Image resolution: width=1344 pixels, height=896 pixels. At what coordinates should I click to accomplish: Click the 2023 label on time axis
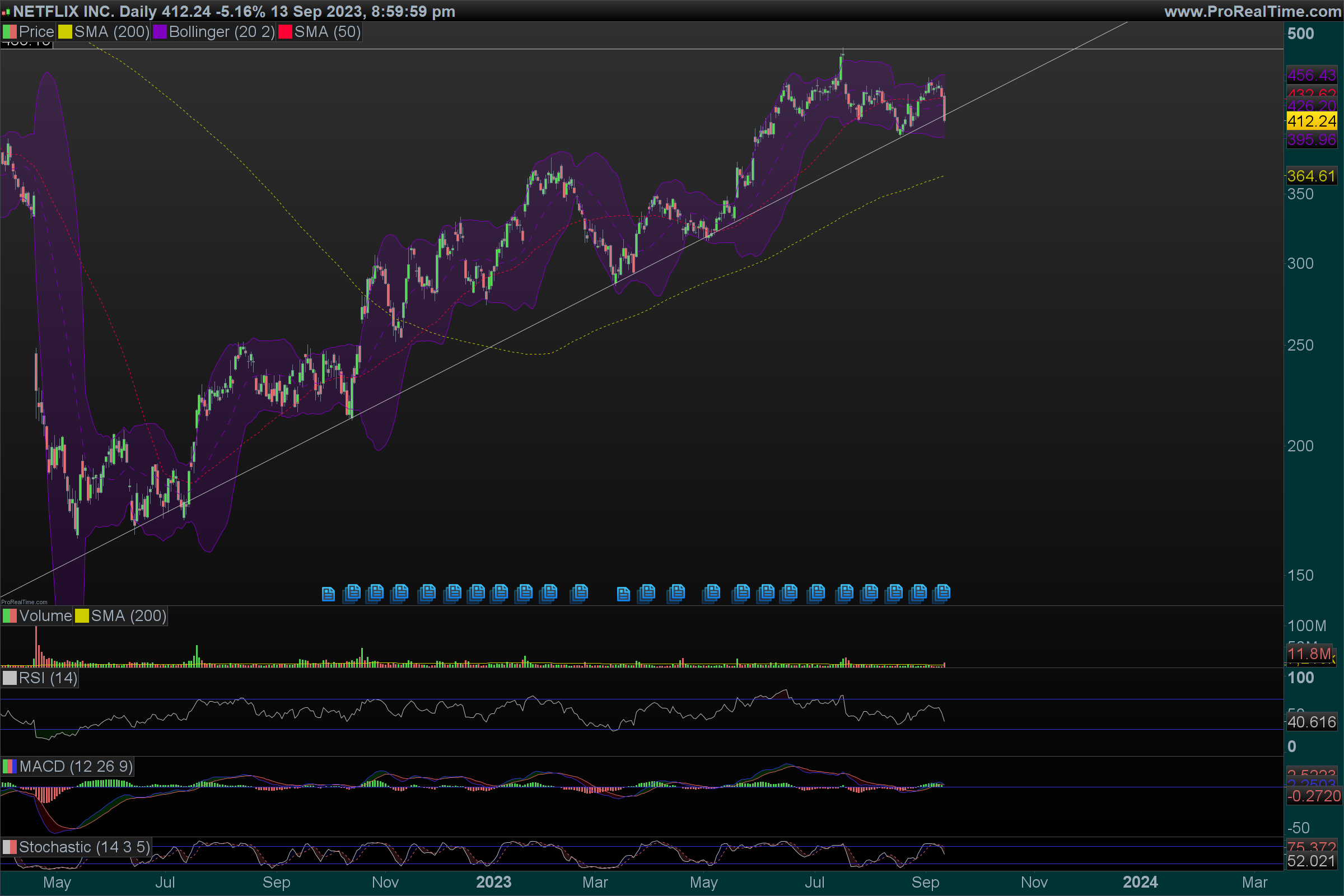coord(494,883)
